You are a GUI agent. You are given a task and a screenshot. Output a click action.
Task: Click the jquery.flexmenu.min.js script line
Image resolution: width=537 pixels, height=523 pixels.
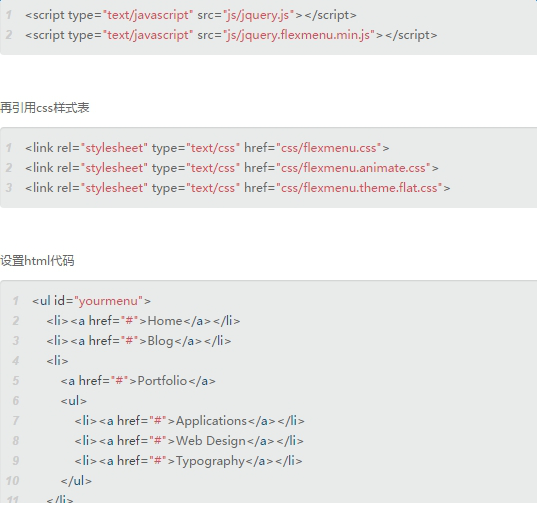tap(231, 35)
